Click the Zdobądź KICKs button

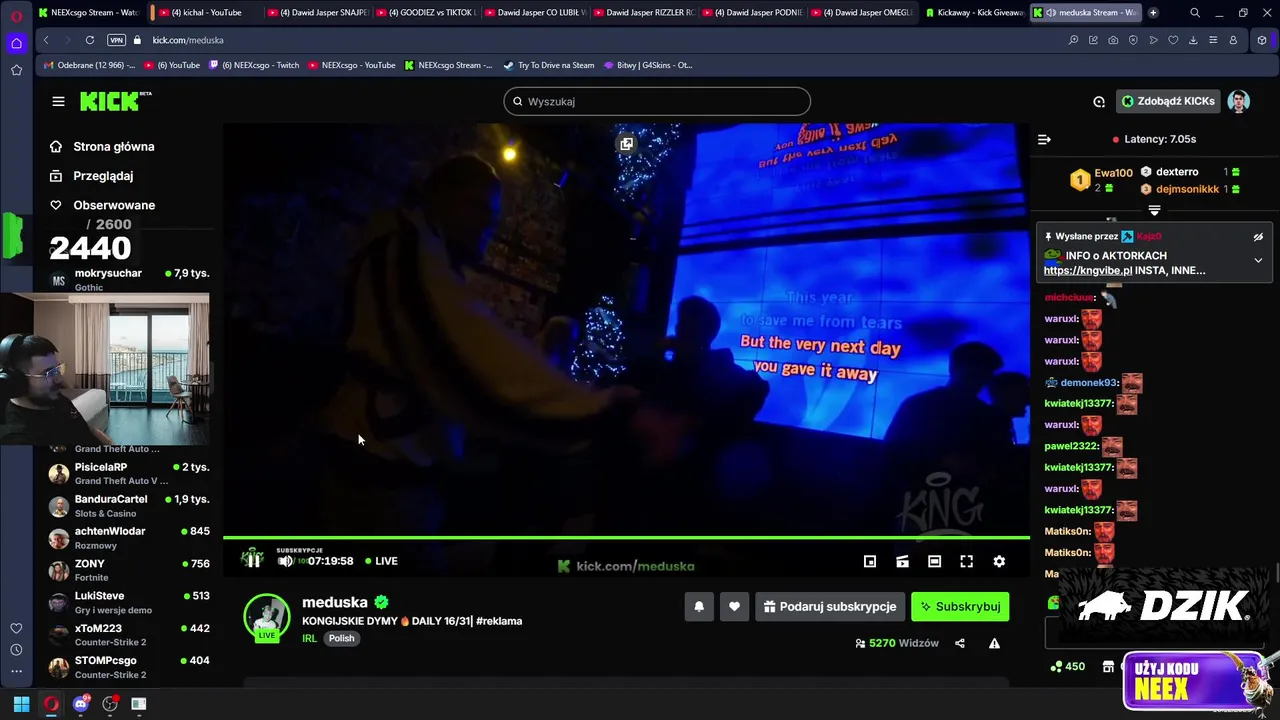point(1168,101)
